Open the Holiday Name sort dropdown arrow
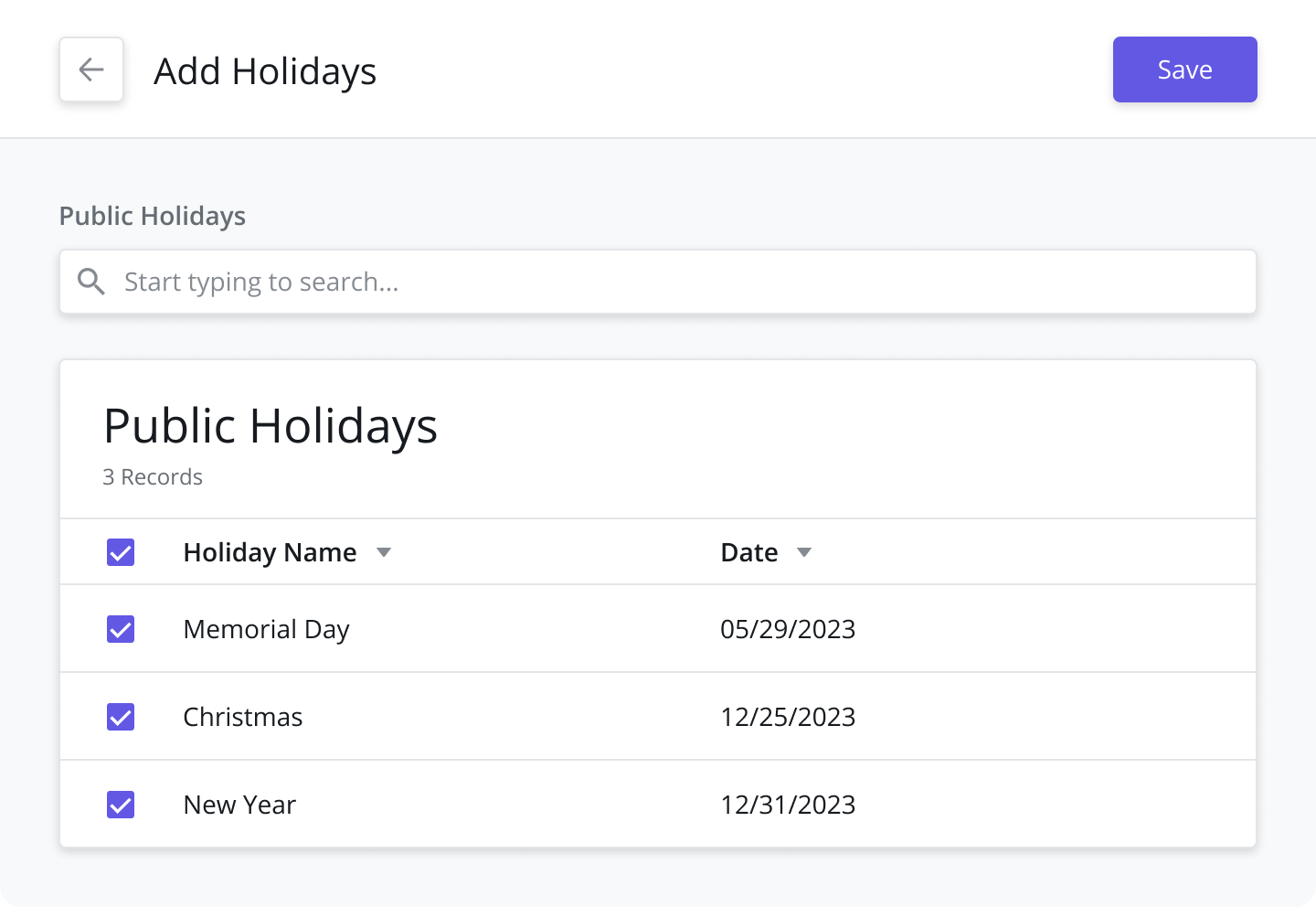The height and width of the screenshot is (907, 1316). [384, 552]
